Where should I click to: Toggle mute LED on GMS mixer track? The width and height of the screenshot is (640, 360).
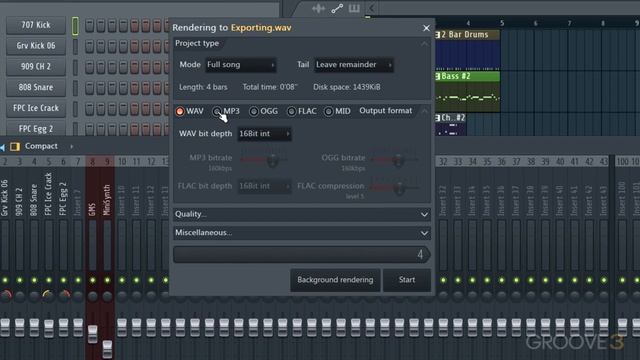93,280
